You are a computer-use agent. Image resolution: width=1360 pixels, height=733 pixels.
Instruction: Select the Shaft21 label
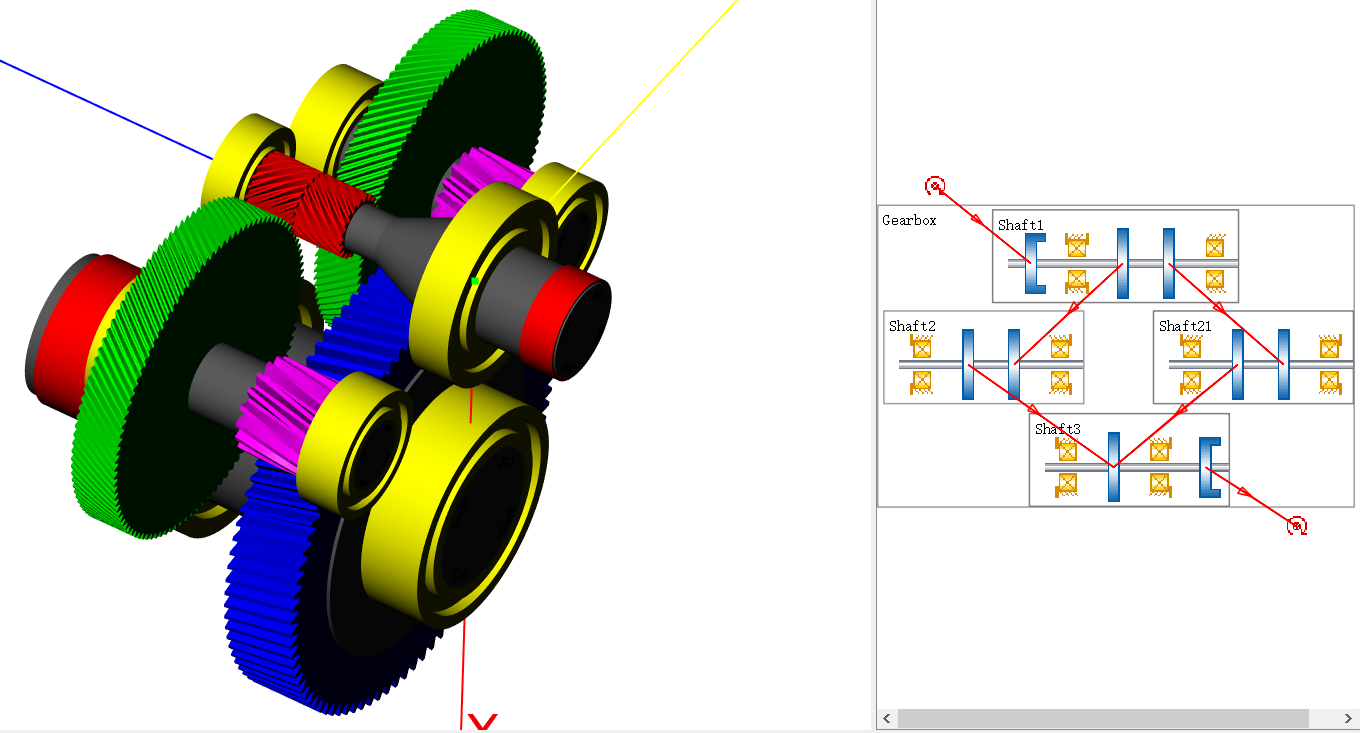pos(1185,326)
